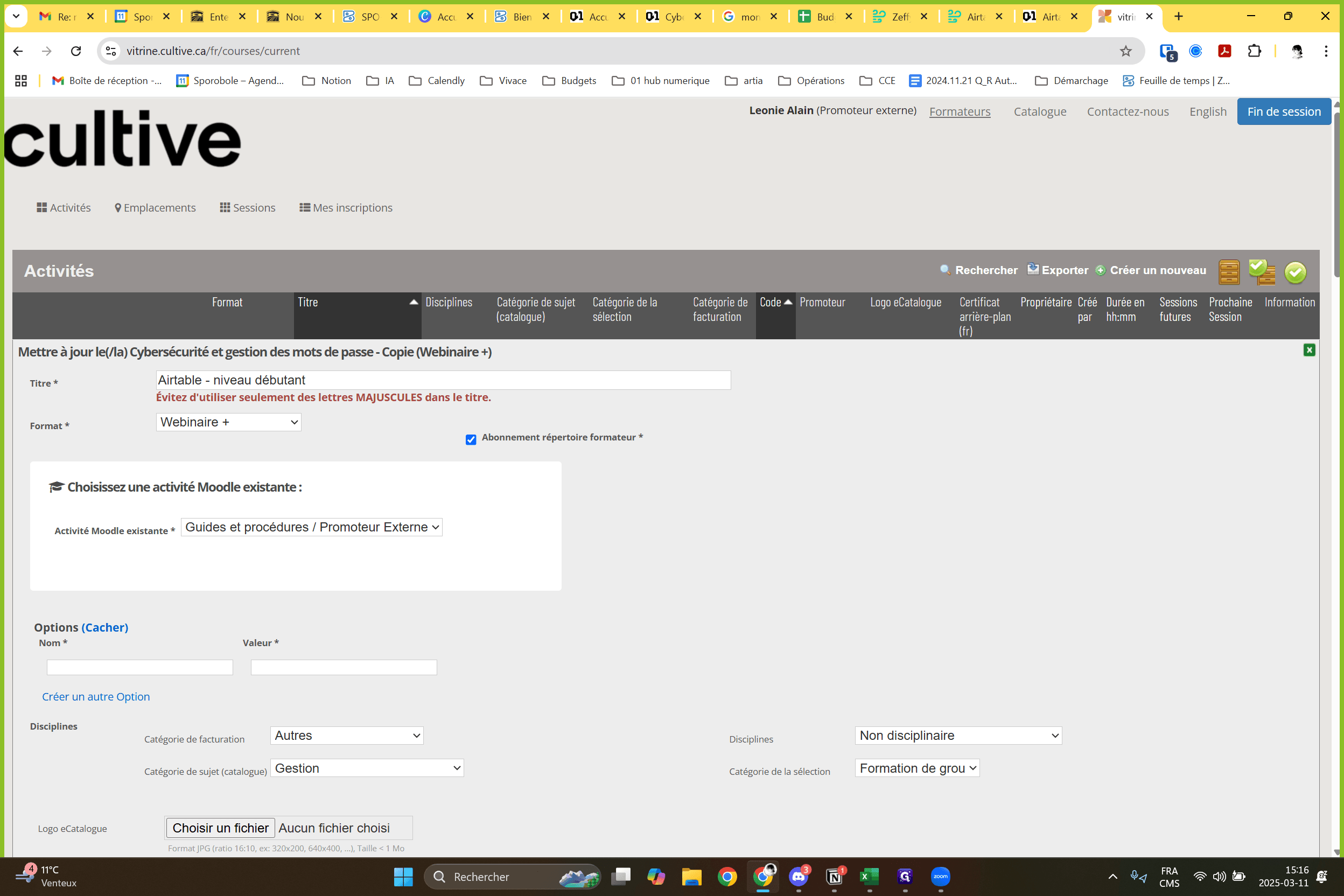
Task: Open the Contactez-nous link
Action: click(1128, 111)
